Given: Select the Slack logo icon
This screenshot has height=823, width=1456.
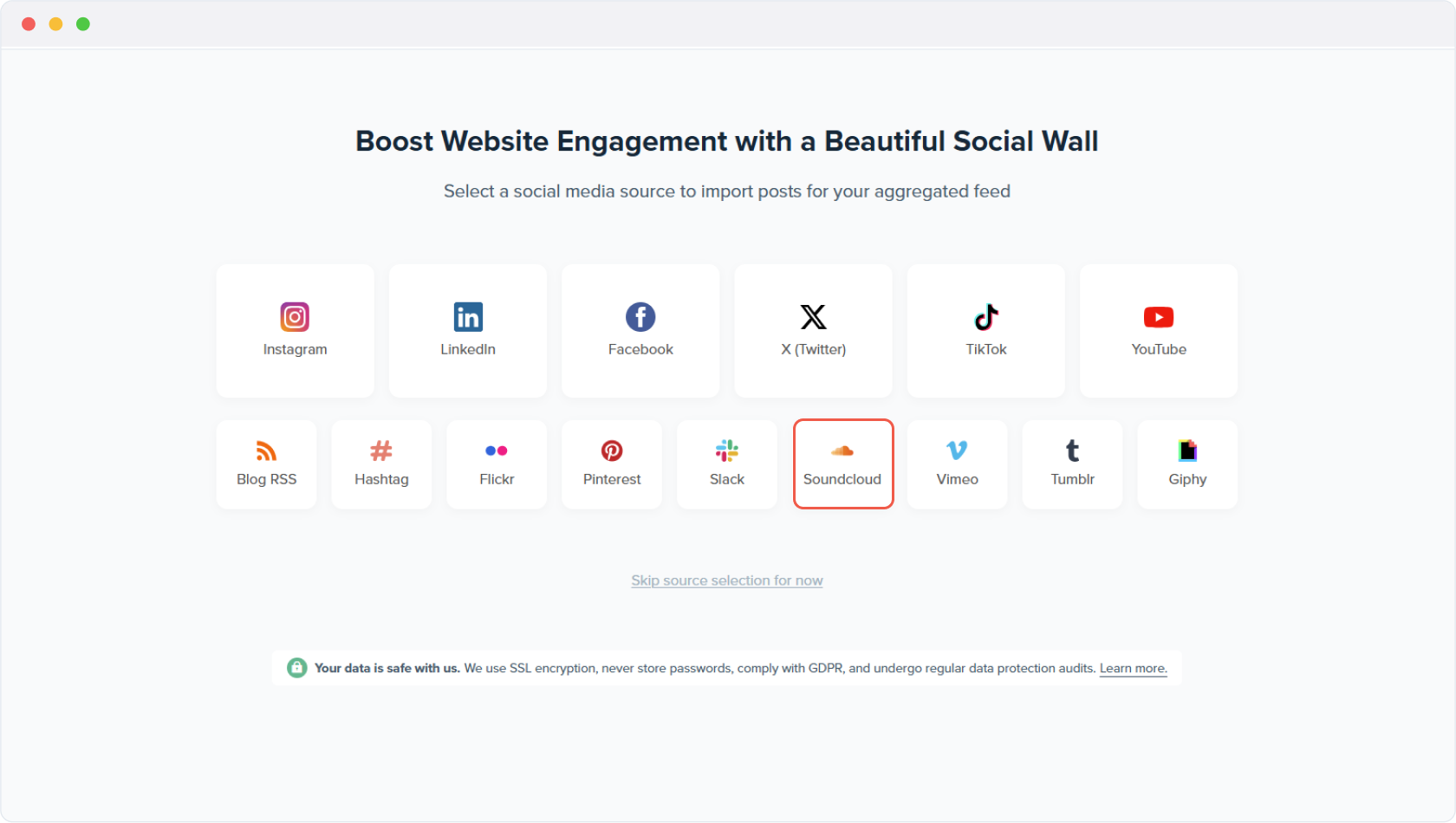Looking at the screenshot, I should click(x=727, y=450).
